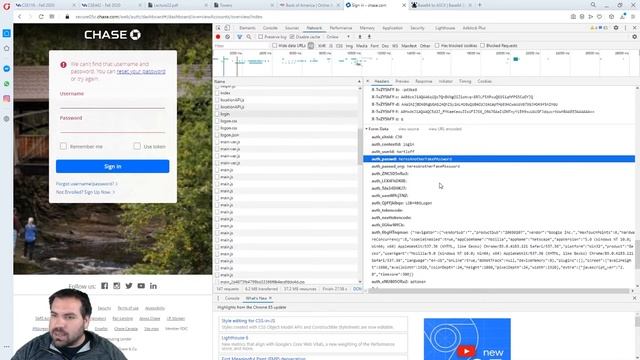Click Not Enrolled? Sign Up Now link
Screen dimensions: 640x360
(x=85, y=192)
